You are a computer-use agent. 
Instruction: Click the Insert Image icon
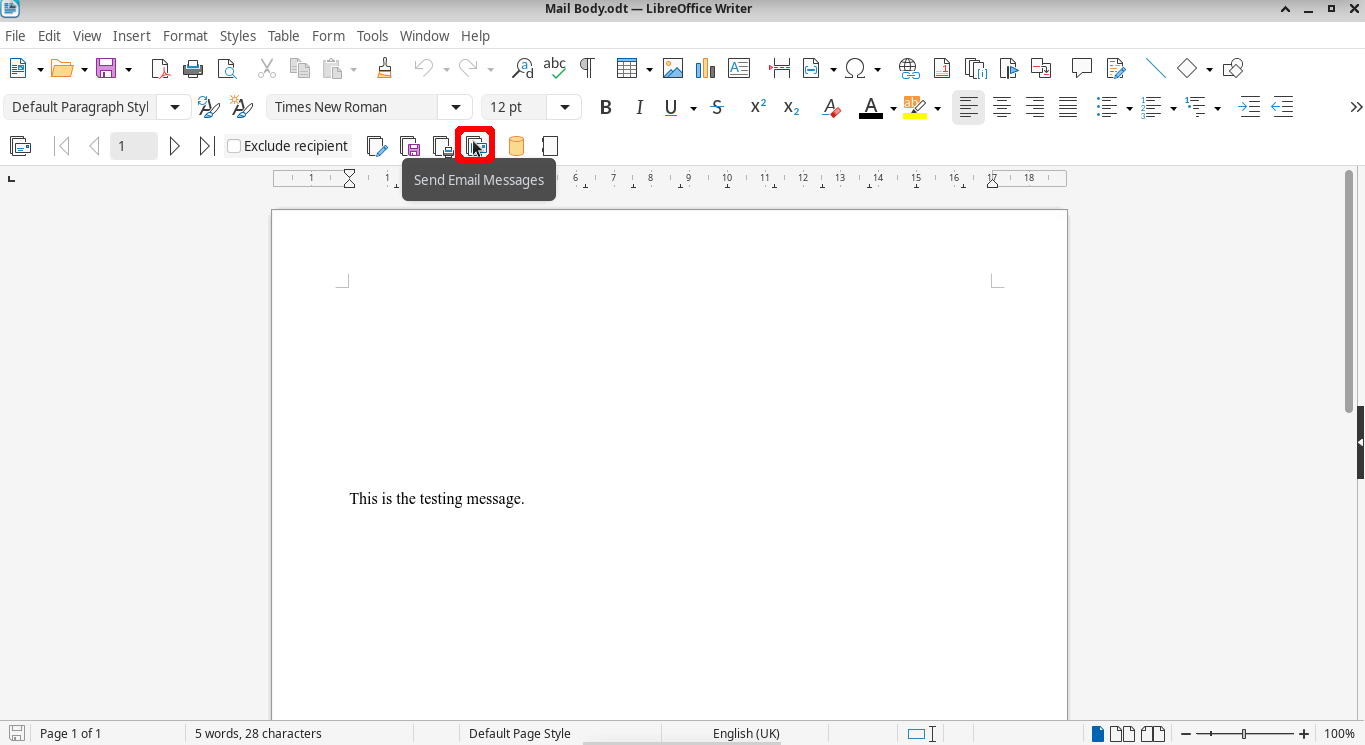[x=673, y=68]
